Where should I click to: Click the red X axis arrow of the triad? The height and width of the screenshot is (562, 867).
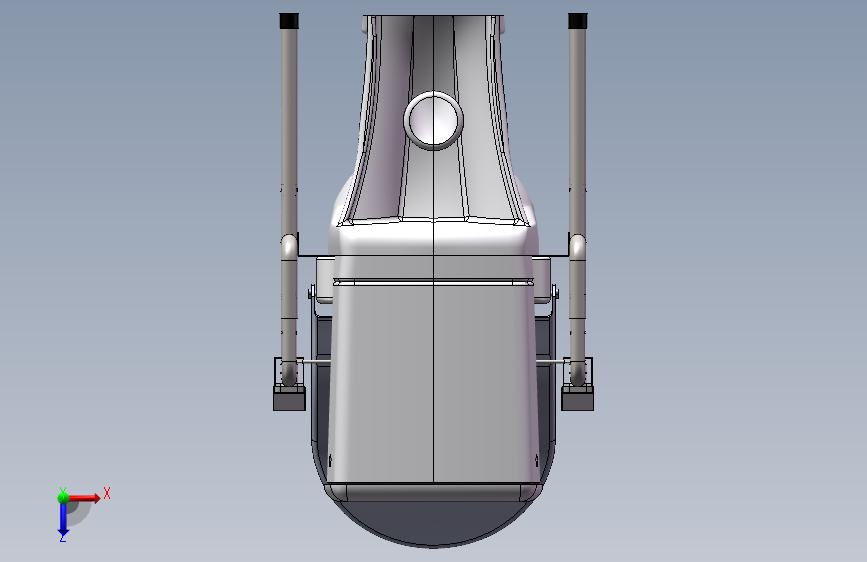84,498
